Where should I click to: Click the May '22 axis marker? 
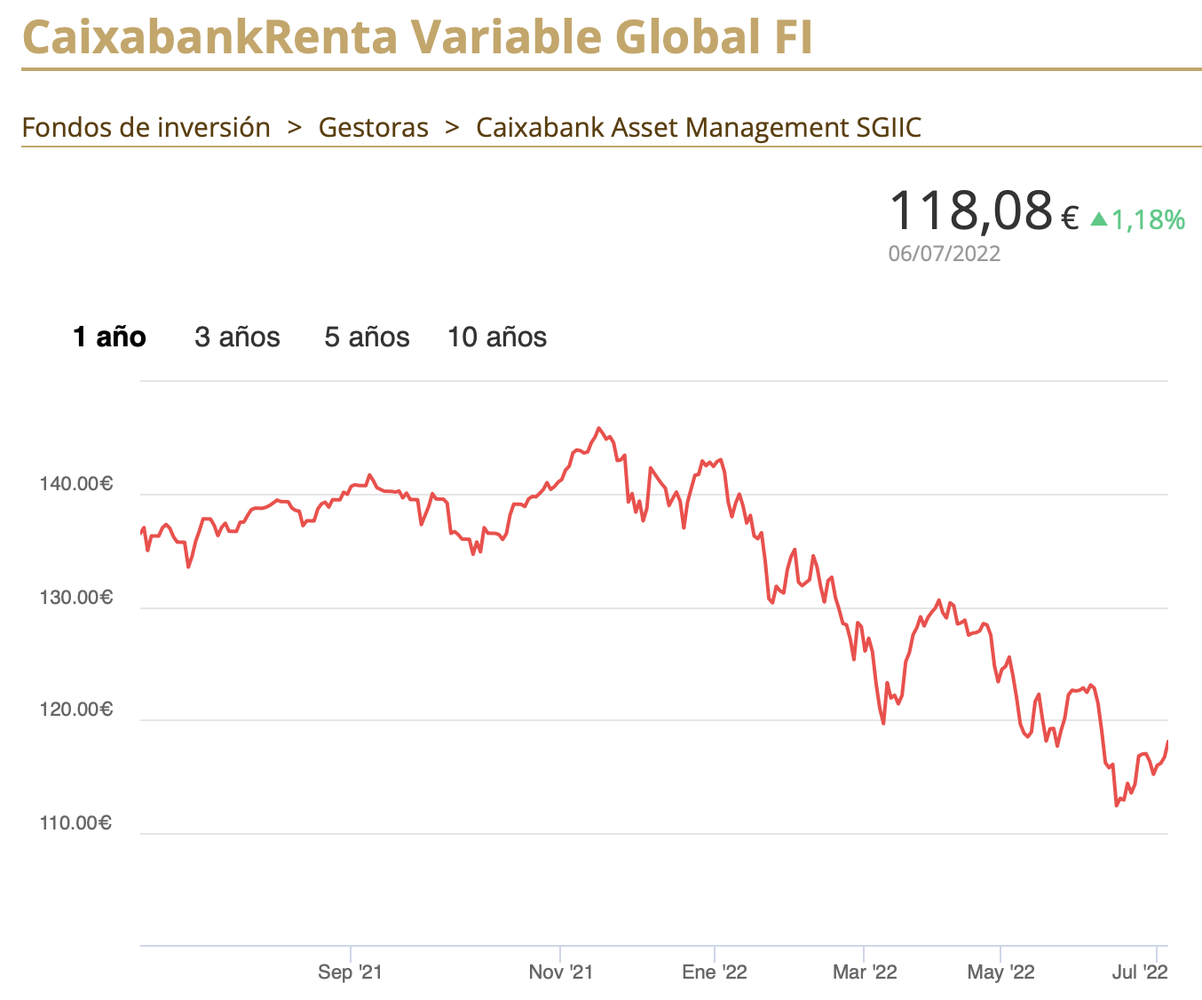coord(1001,972)
